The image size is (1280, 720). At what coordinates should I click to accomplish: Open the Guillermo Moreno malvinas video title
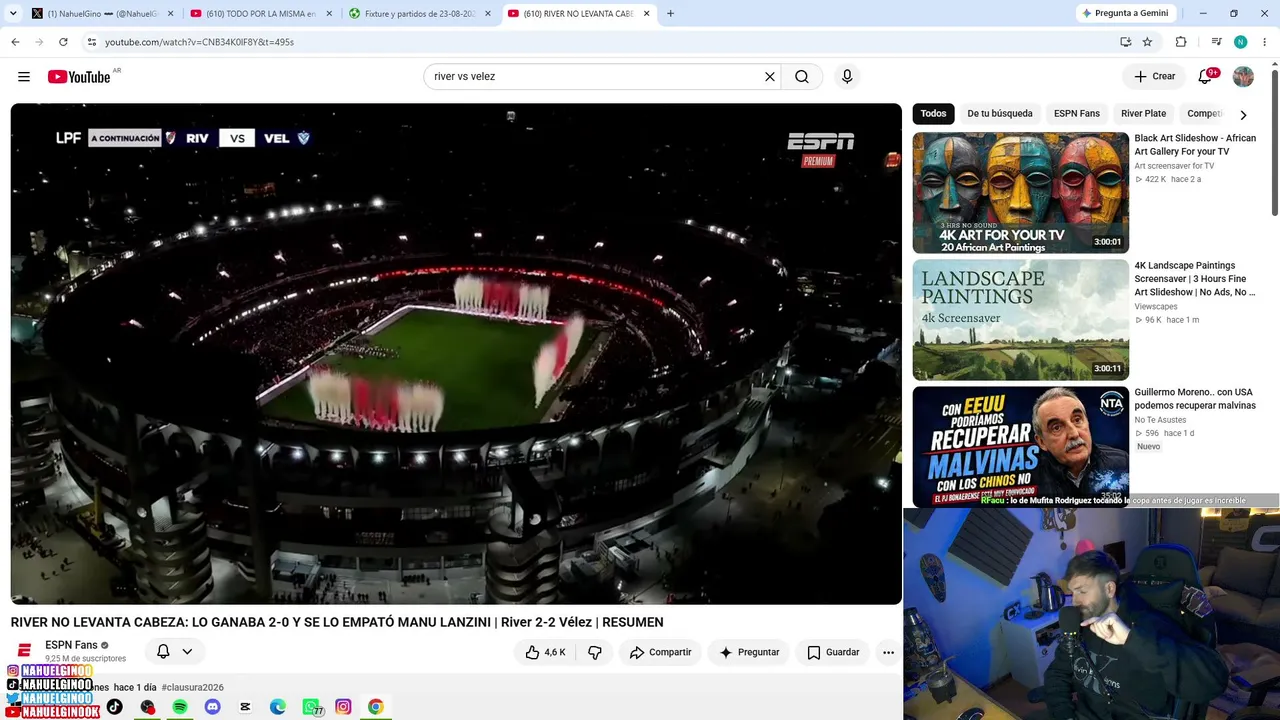pyautogui.click(x=1195, y=399)
